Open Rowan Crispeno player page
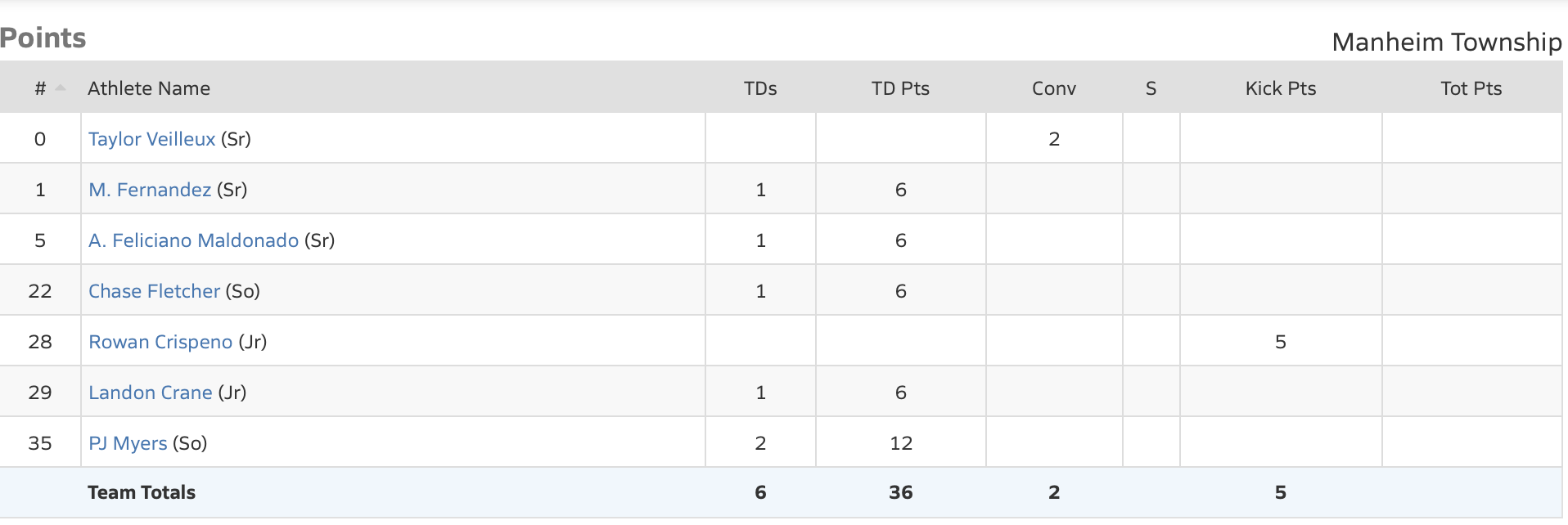Screen dimensions: 1568x525 click(x=160, y=342)
